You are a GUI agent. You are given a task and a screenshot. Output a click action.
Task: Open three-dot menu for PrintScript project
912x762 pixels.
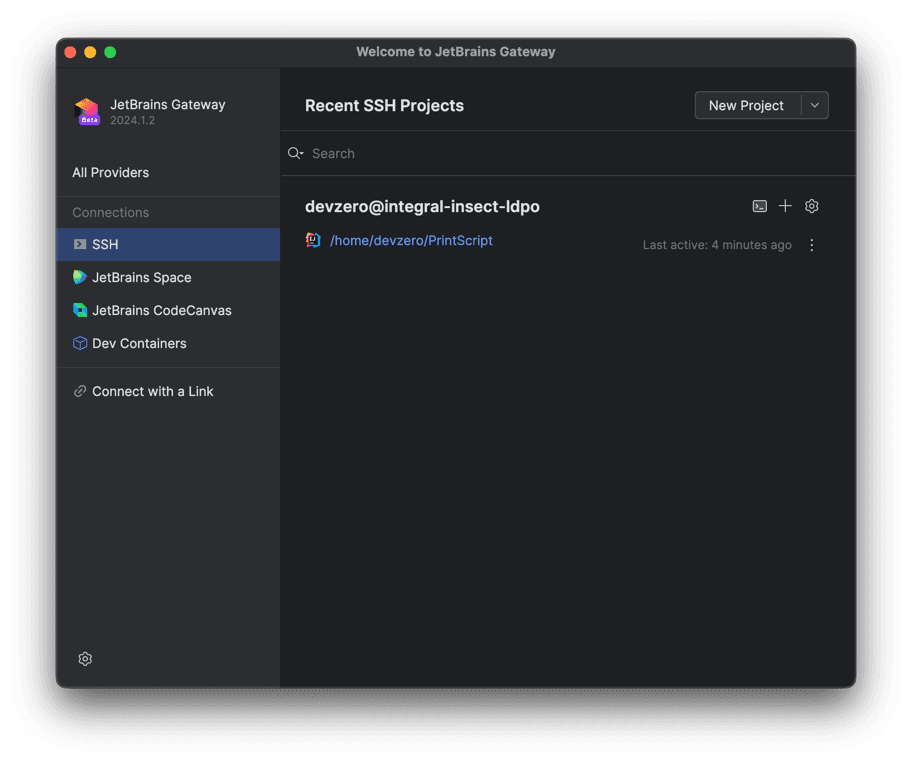pyautogui.click(x=811, y=245)
